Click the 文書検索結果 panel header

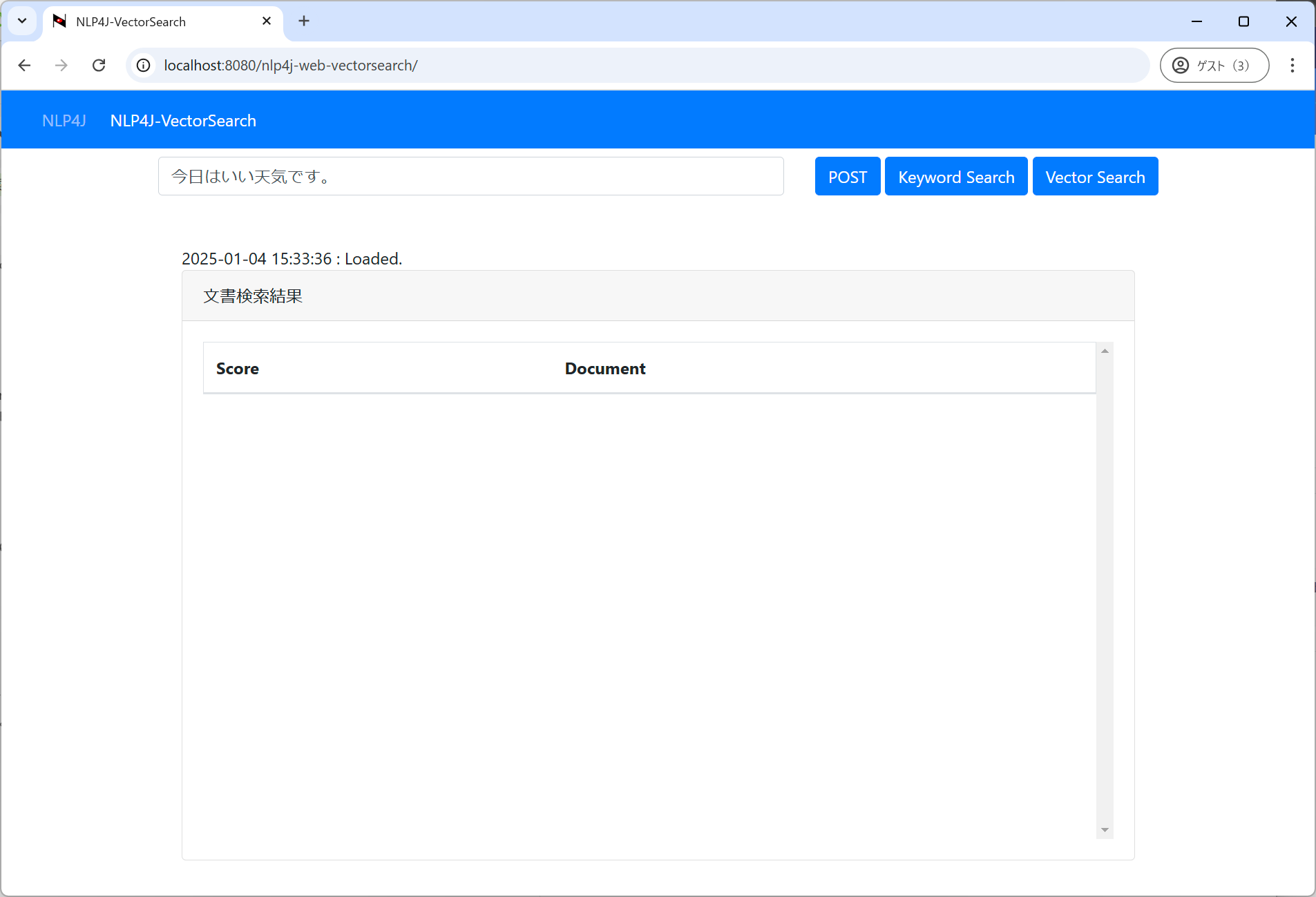[x=658, y=296]
